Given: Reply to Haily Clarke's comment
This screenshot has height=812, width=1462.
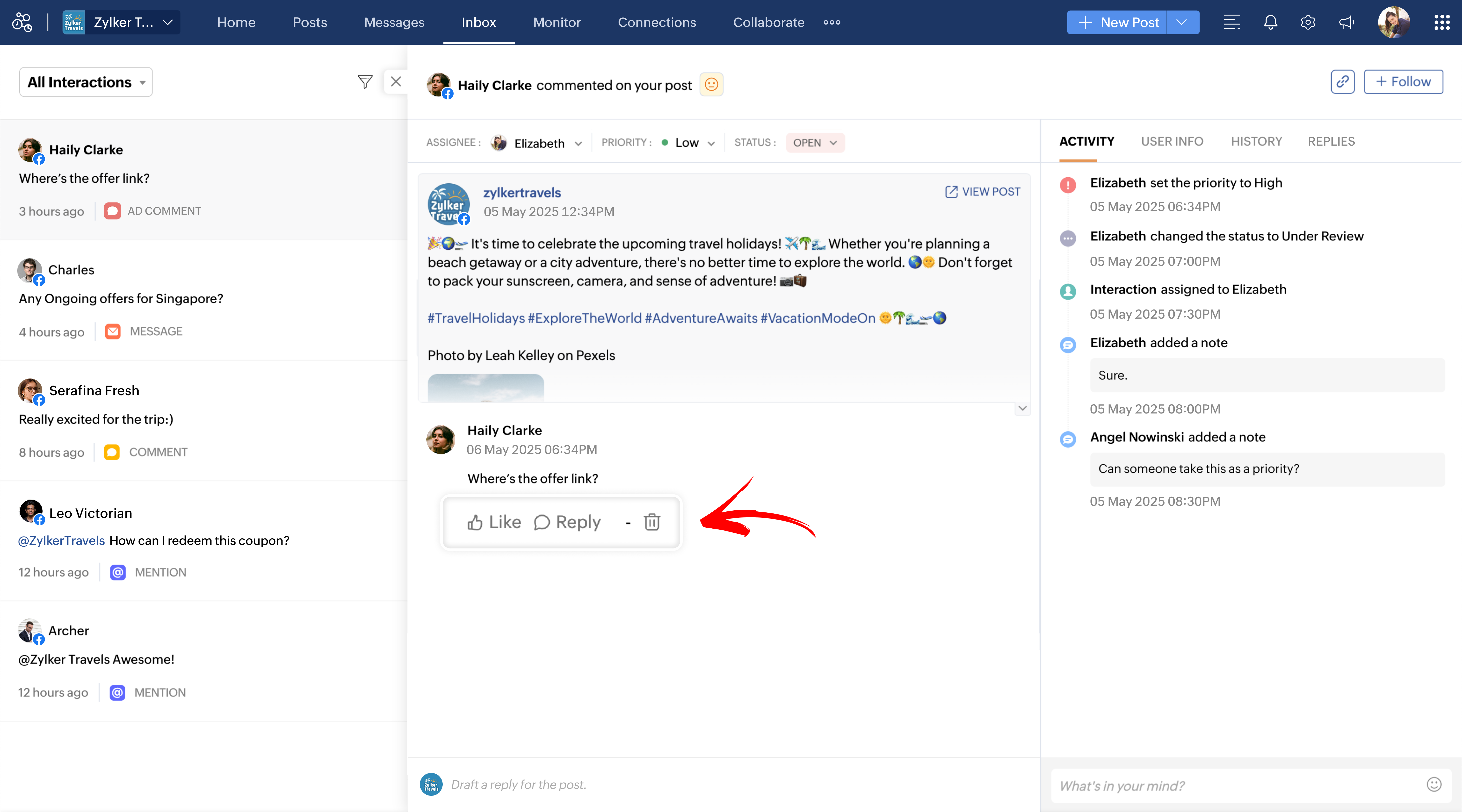Looking at the screenshot, I should point(568,522).
